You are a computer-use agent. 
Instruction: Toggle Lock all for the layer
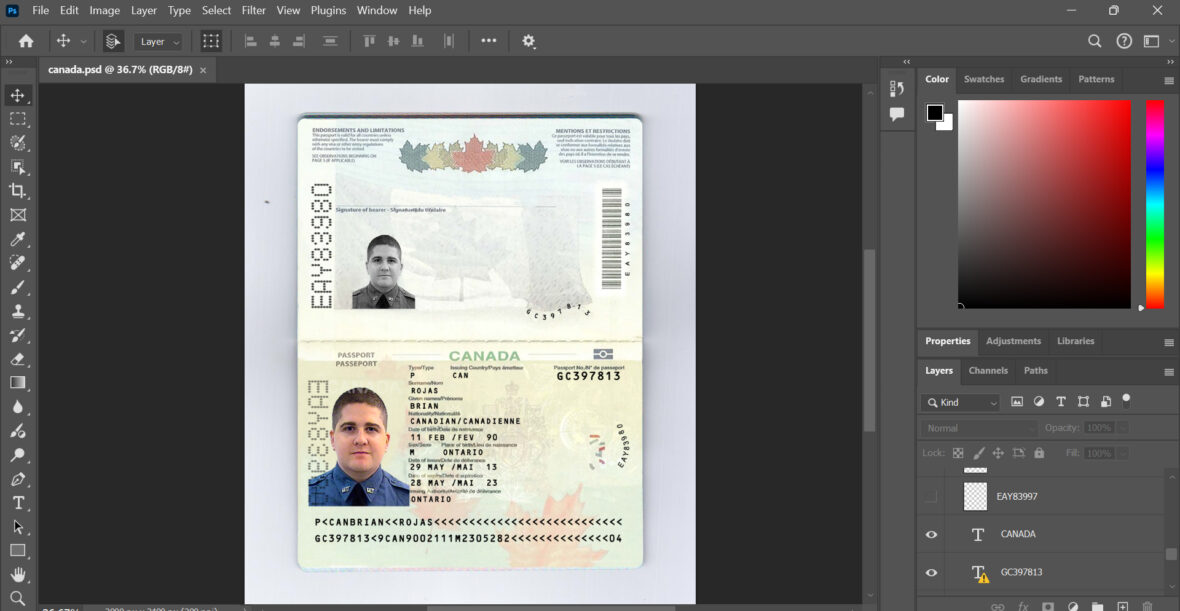(1039, 453)
